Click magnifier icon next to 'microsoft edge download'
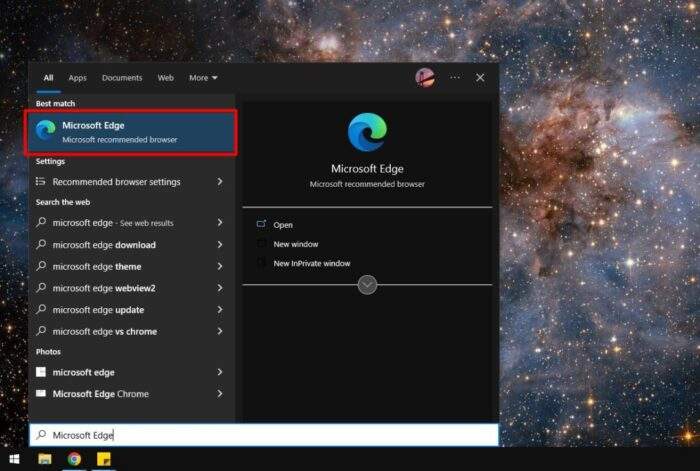 pyautogui.click(x=41, y=244)
